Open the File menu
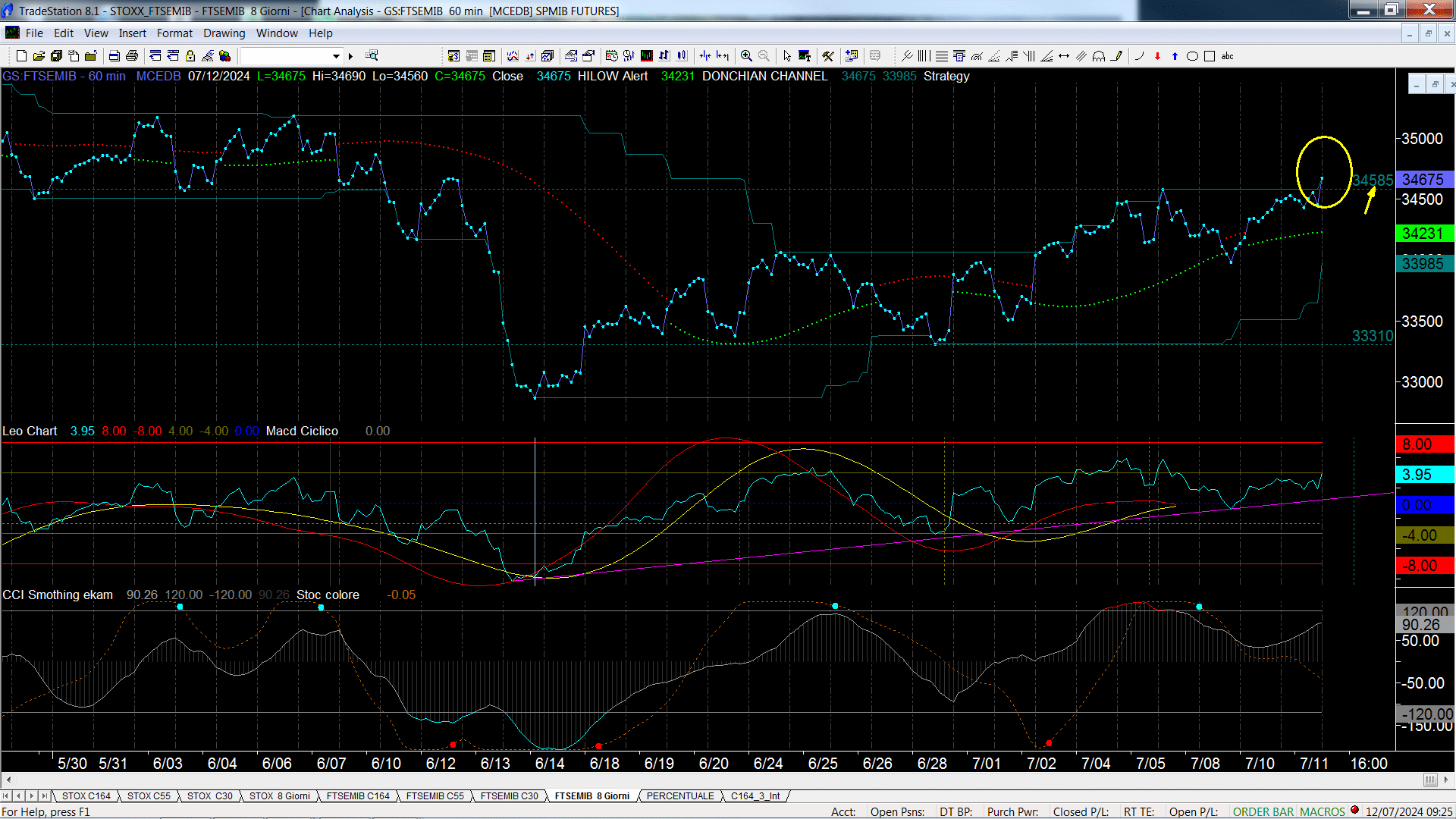This screenshot has height=819, width=1456. [x=34, y=33]
